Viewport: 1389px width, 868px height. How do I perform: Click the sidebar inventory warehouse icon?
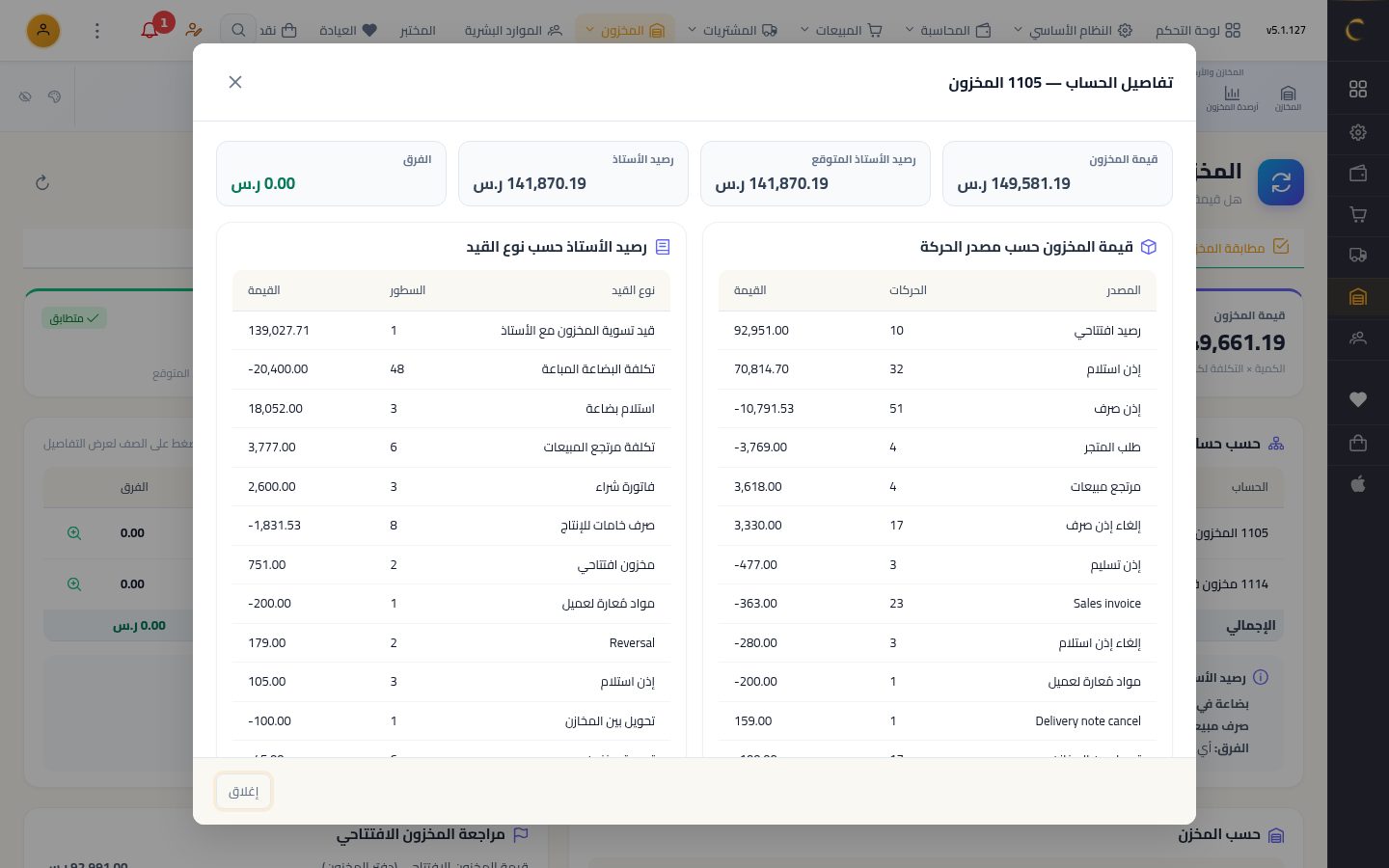[1358, 297]
